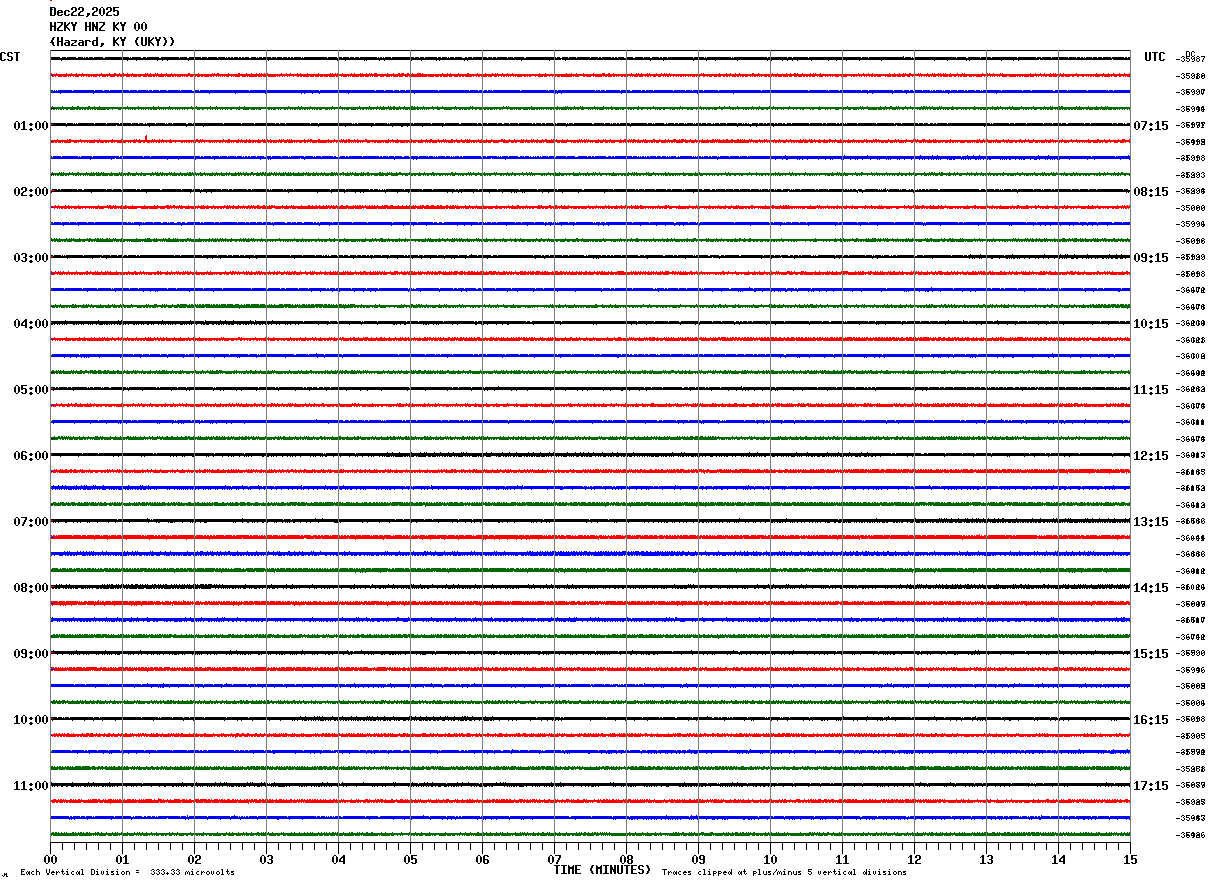Click the "14:15" UTC time label
The height and width of the screenshot is (886, 1210).
[x=1151, y=588]
